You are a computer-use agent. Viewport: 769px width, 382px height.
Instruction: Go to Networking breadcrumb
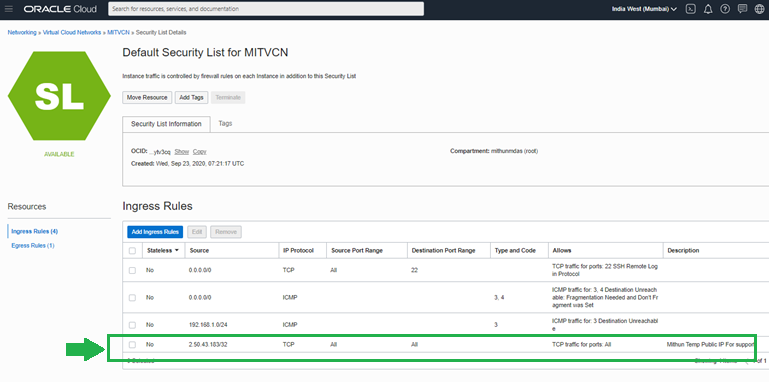[22, 32]
